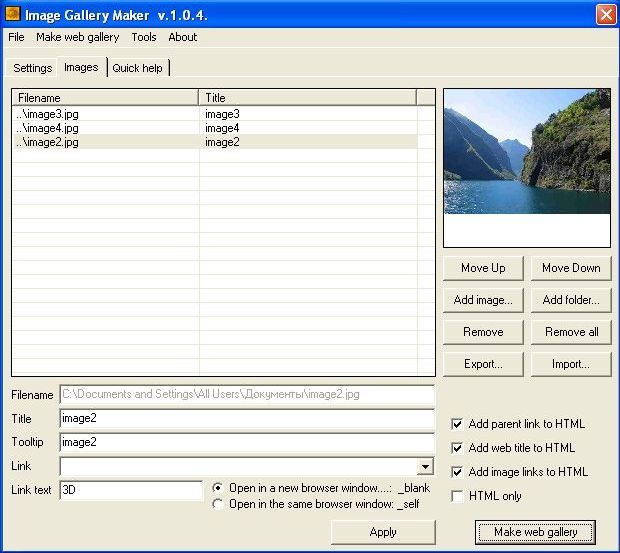Switch to the Settings tab

(x=32, y=68)
